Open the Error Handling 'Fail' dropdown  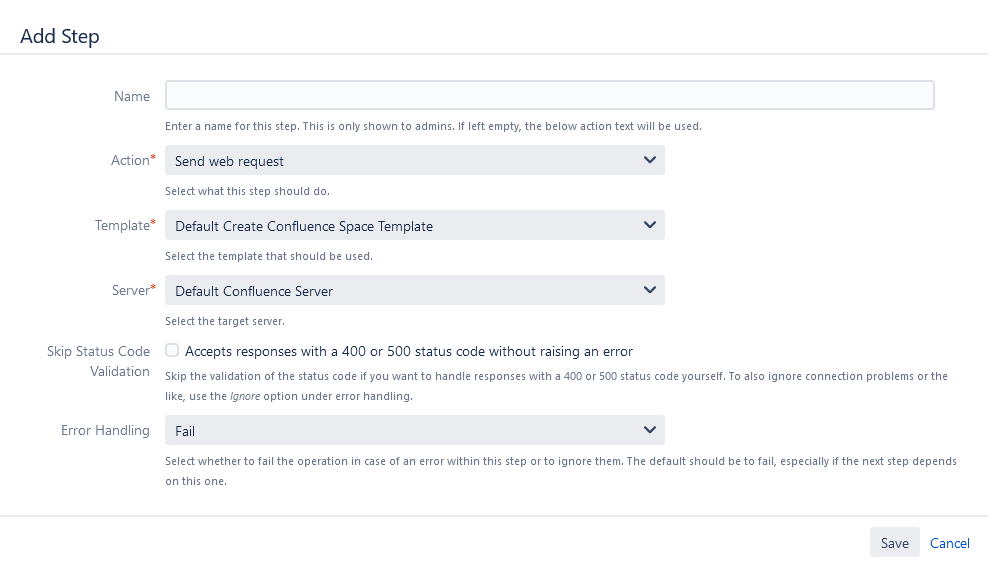click(400, 430)
